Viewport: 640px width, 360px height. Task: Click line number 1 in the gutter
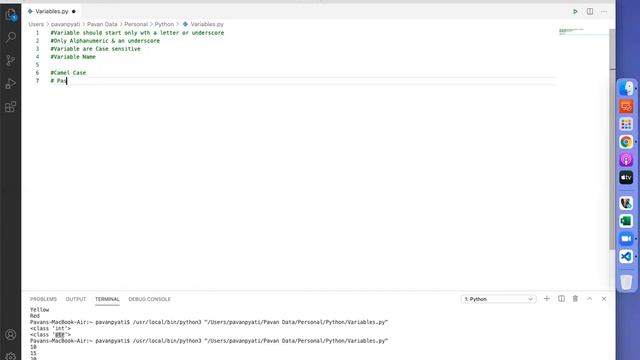click(37, 33)
